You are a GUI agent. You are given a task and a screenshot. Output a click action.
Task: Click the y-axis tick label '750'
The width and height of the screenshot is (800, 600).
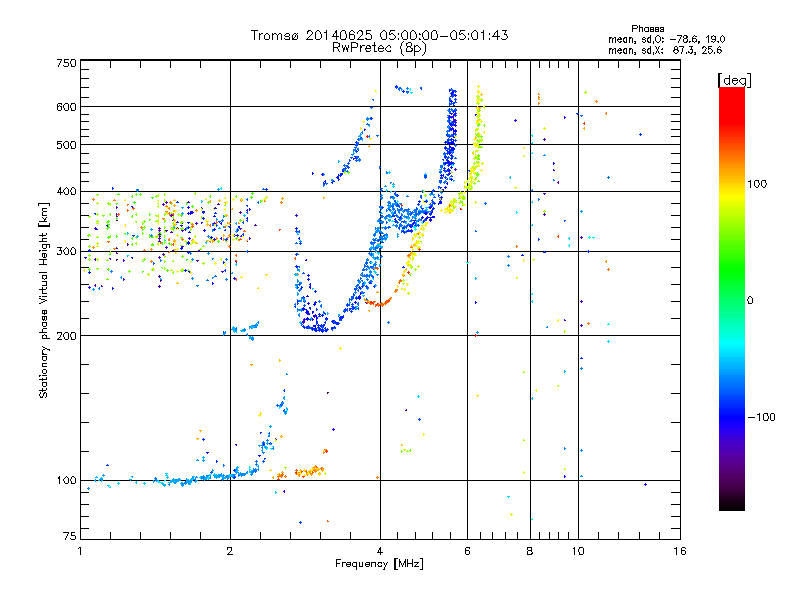pyautogui.click(x=66, y=63)
